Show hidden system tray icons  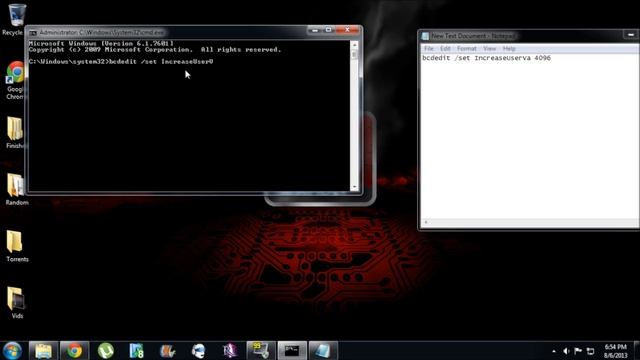[x=554, y=351]
